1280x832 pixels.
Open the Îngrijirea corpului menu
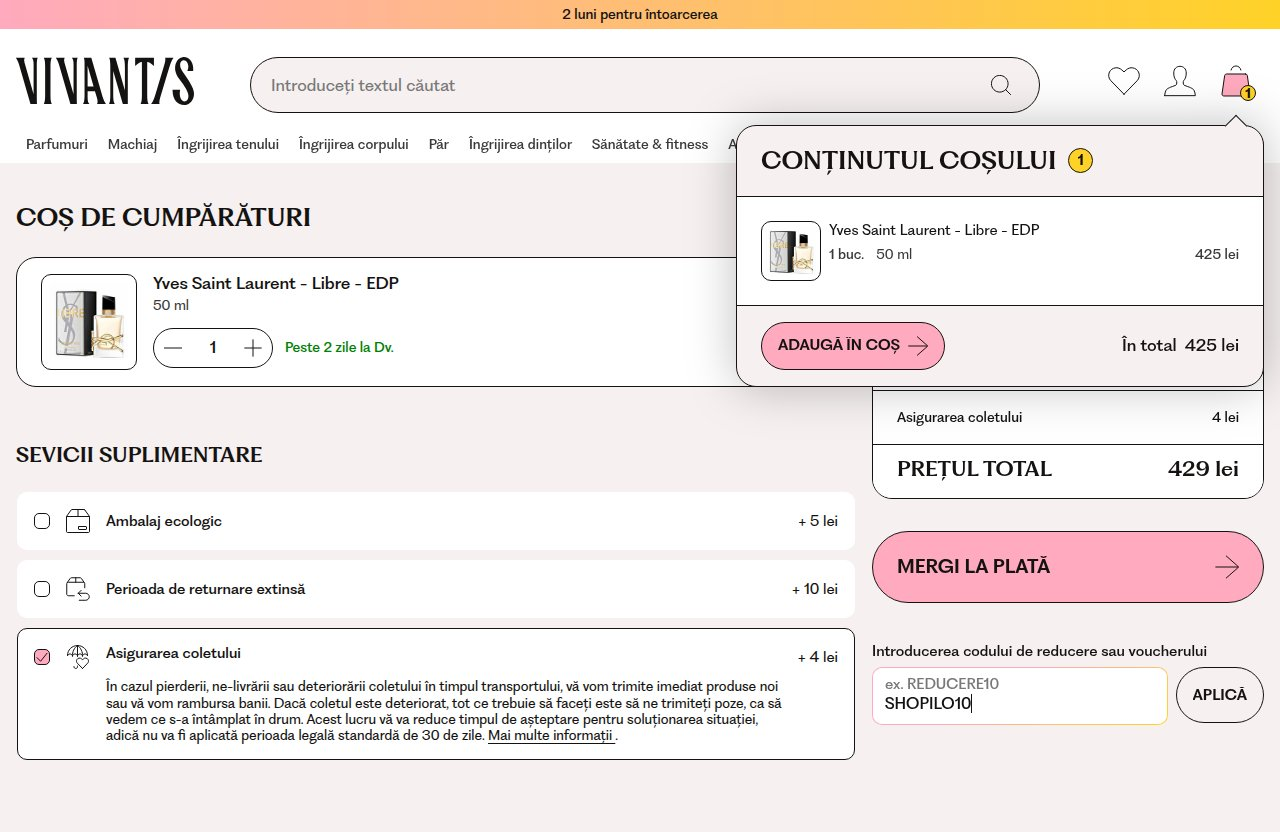click(354, 144)
